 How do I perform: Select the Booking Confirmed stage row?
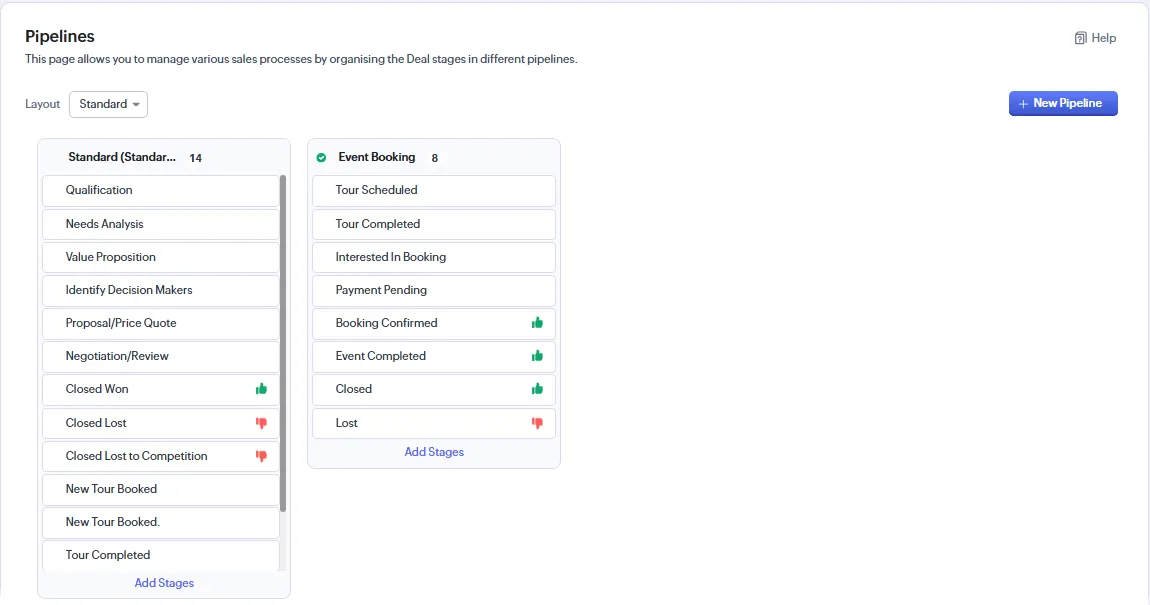click(x=433, y=323)
